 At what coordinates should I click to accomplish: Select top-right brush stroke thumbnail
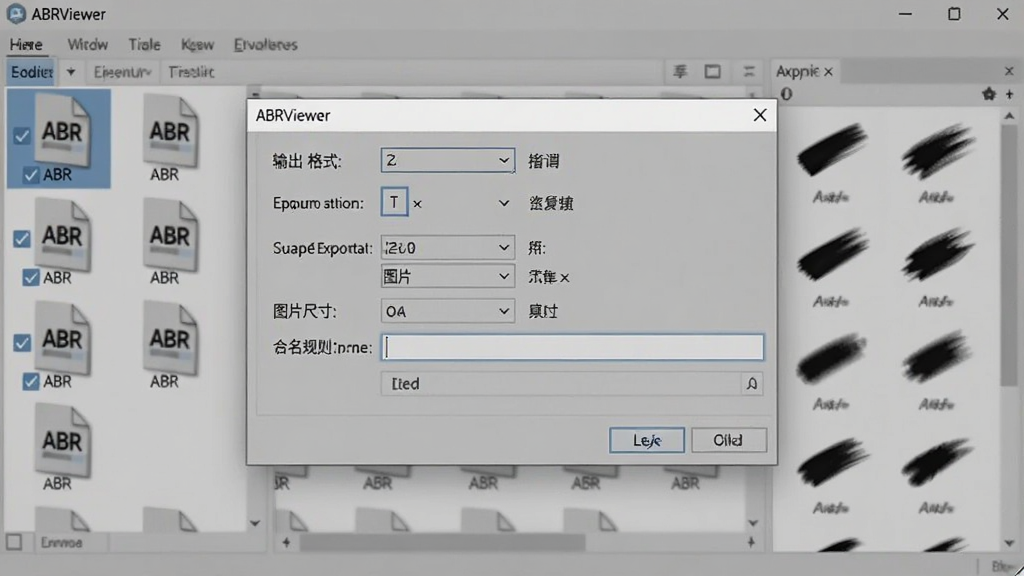tap(938, 150)
